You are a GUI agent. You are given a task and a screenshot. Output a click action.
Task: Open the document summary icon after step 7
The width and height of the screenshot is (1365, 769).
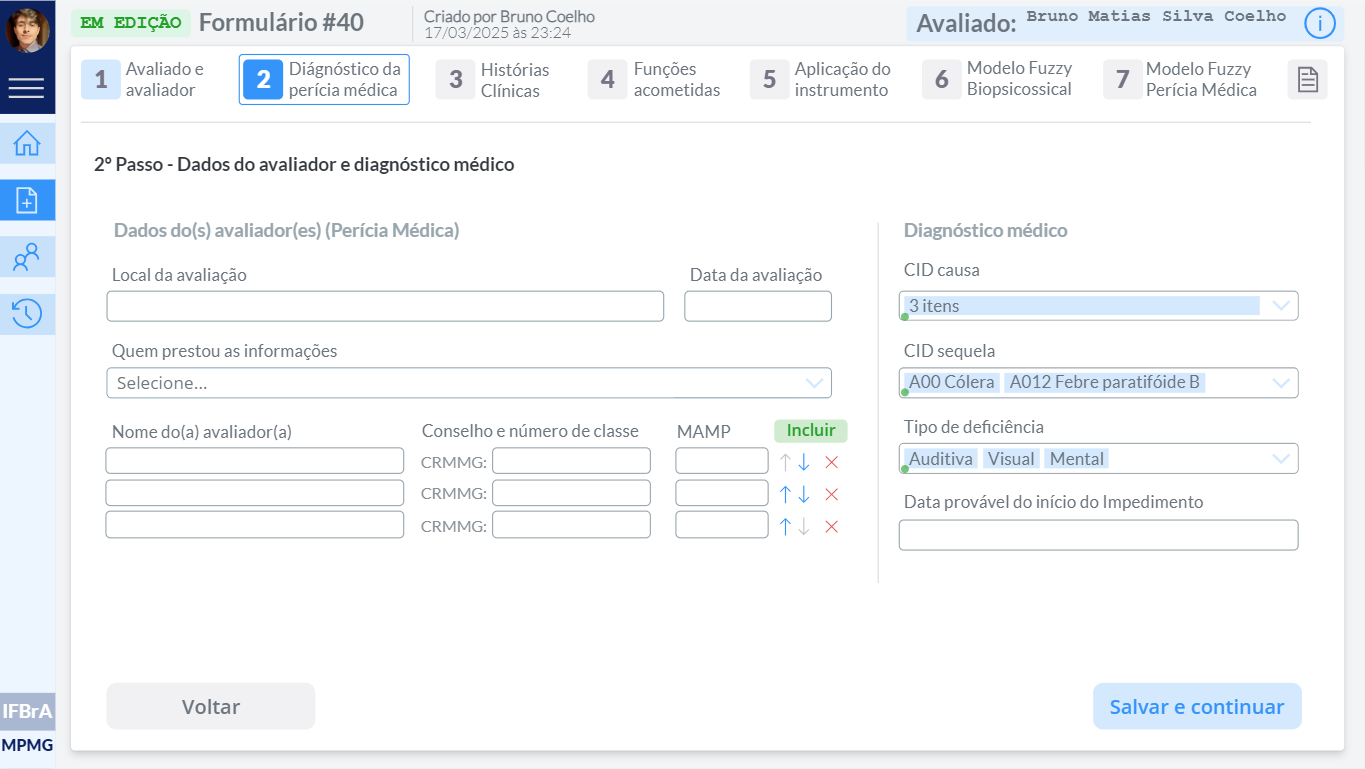click(x=1307, y=80)
